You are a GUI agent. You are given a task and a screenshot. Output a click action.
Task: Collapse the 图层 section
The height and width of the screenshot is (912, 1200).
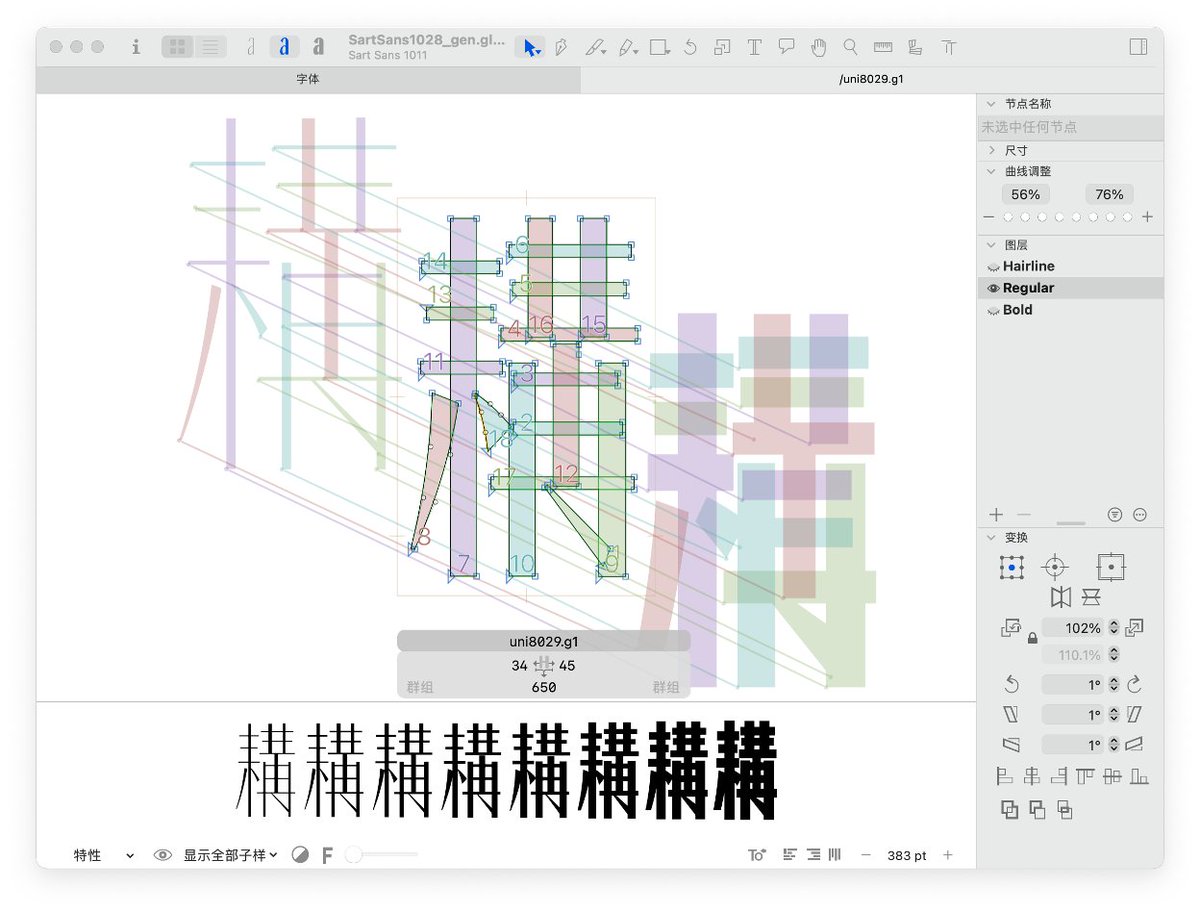click(991, 245)
